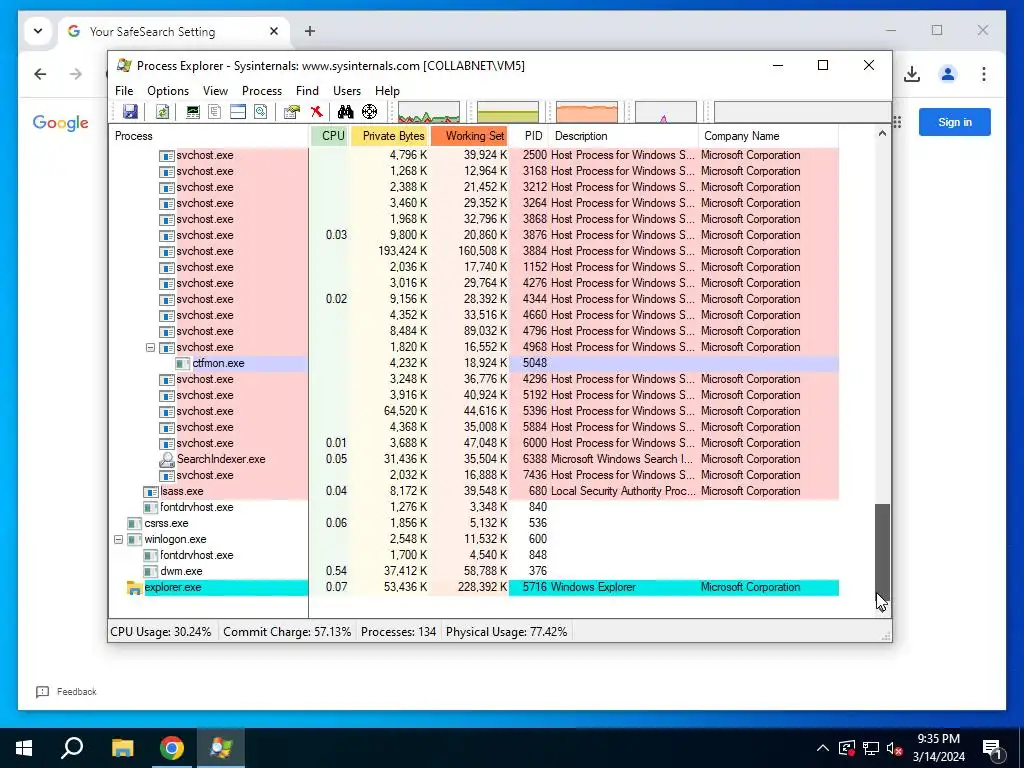Go back using Chrome's back arrow
1024x768 pixels.
point(40,74)
